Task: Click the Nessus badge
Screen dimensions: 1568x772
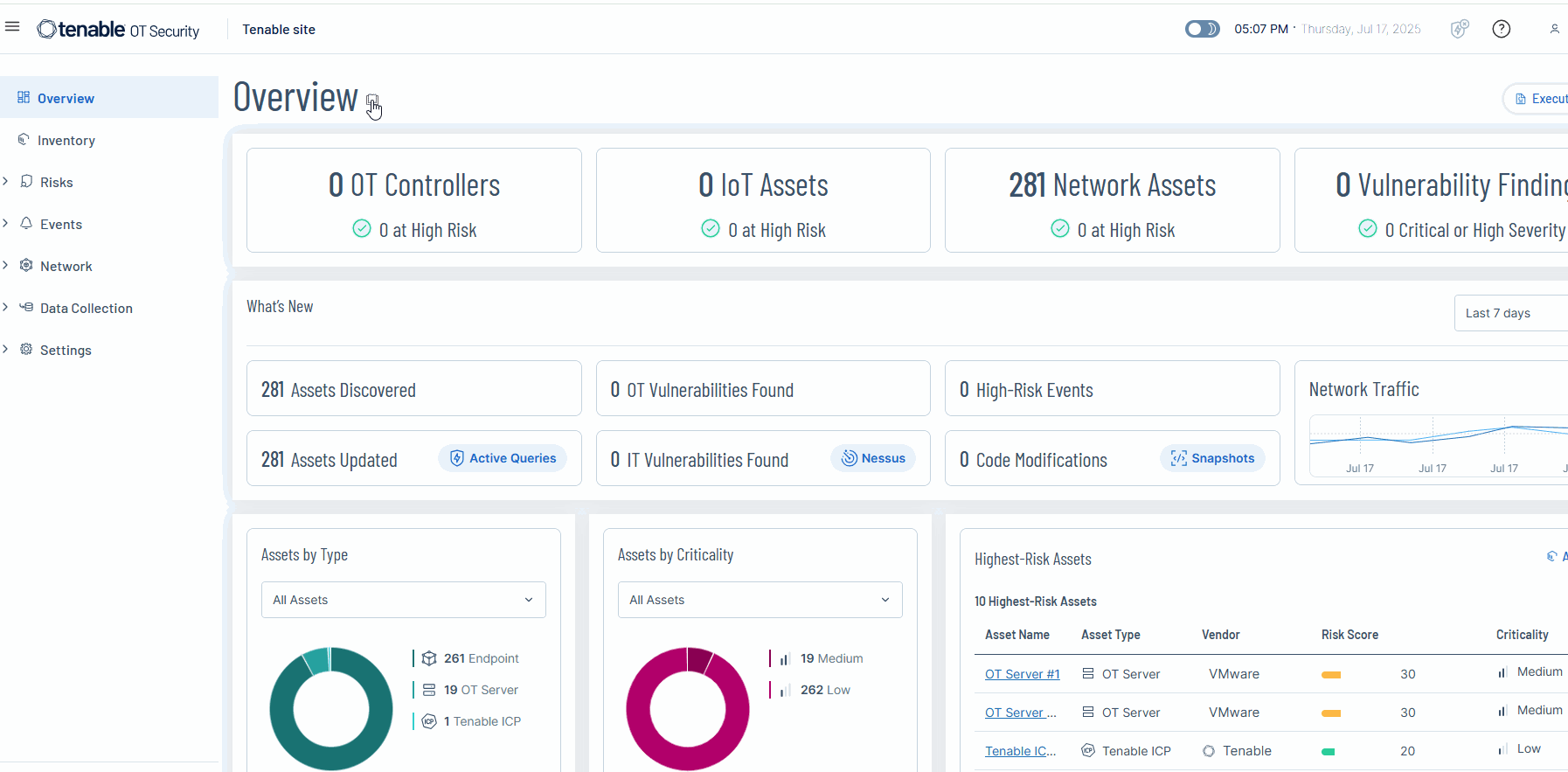Action: click(x=873, y=458)
